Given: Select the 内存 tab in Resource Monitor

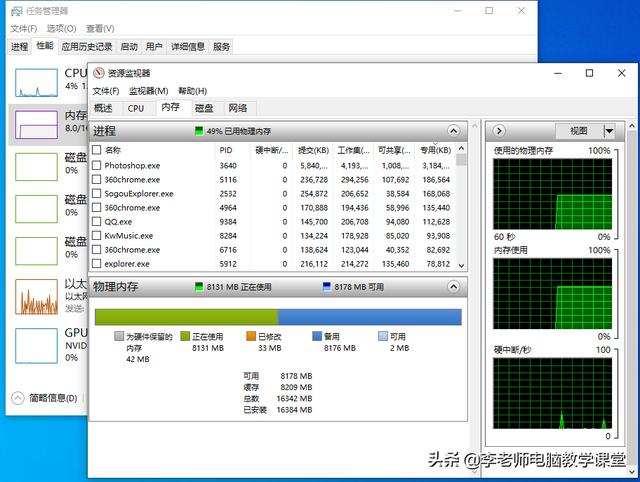Looking at the screenshot, I should (171, 107).
